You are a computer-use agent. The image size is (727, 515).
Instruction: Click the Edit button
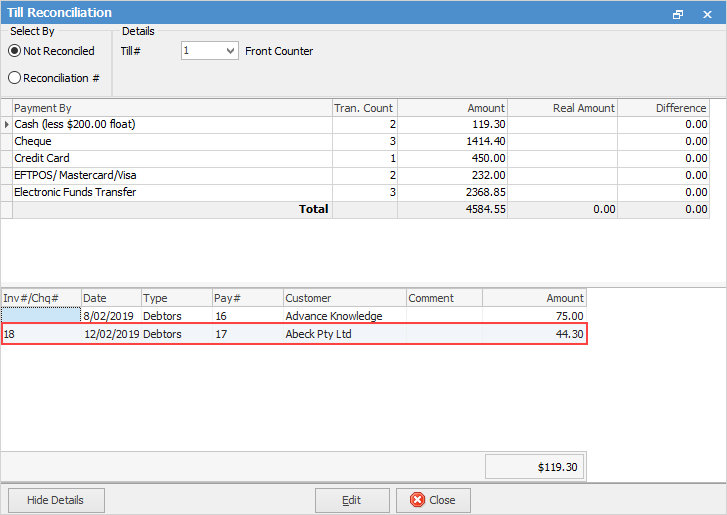(352, 500)
